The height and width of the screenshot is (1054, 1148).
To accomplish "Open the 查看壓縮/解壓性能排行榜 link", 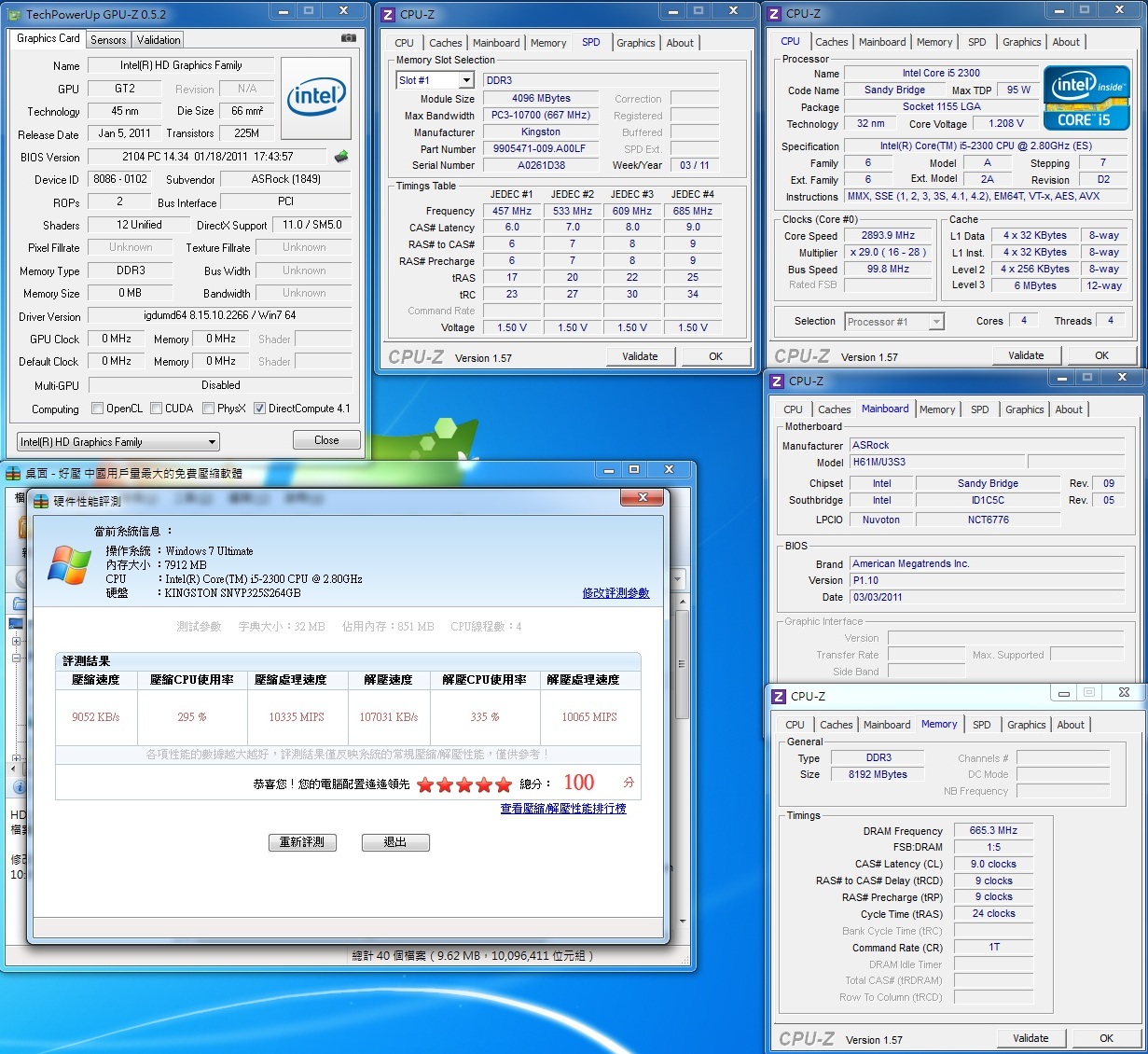I will click(x=563, y=809).
